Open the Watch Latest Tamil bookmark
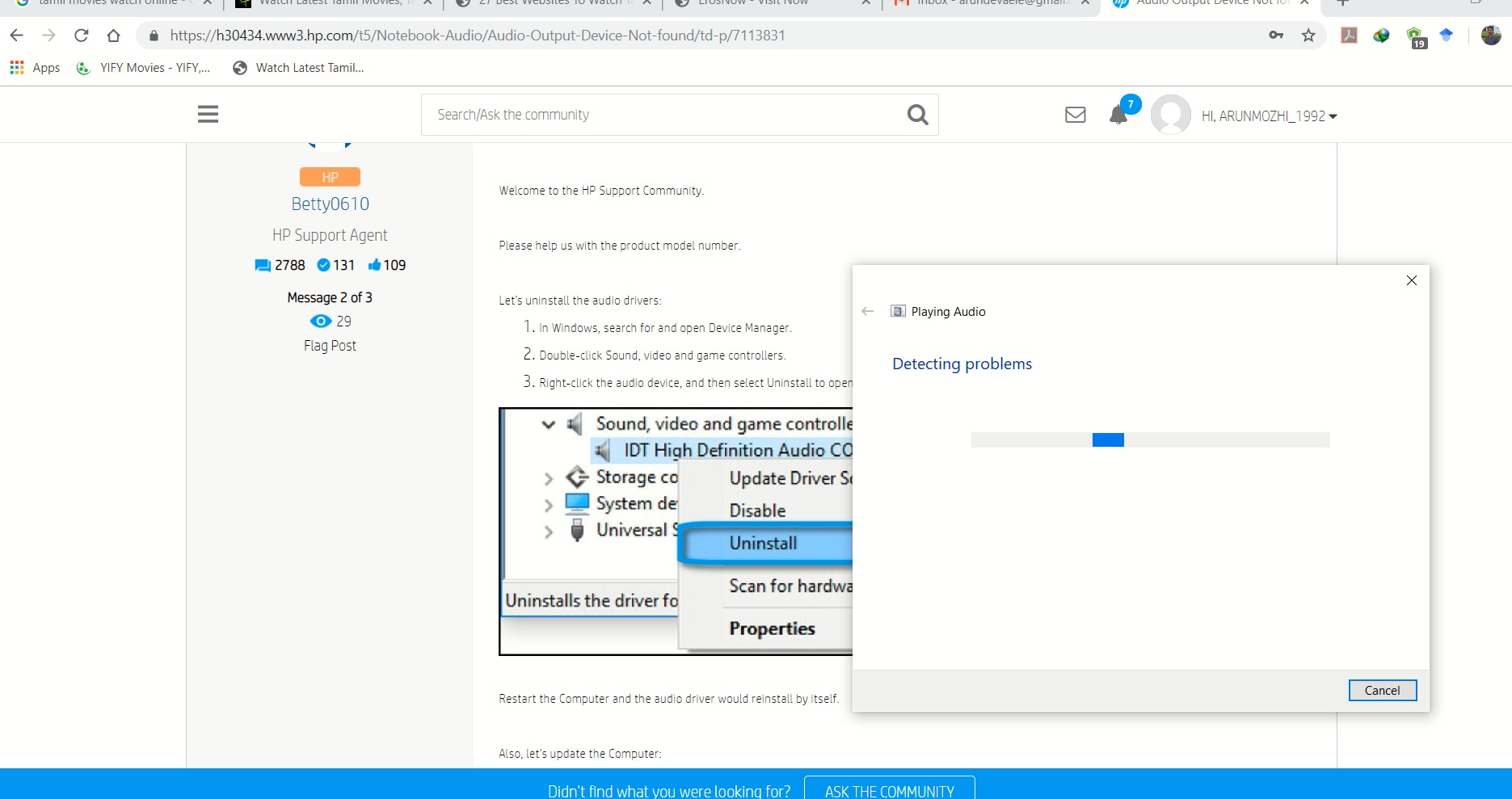 click(x=298, y=68)
